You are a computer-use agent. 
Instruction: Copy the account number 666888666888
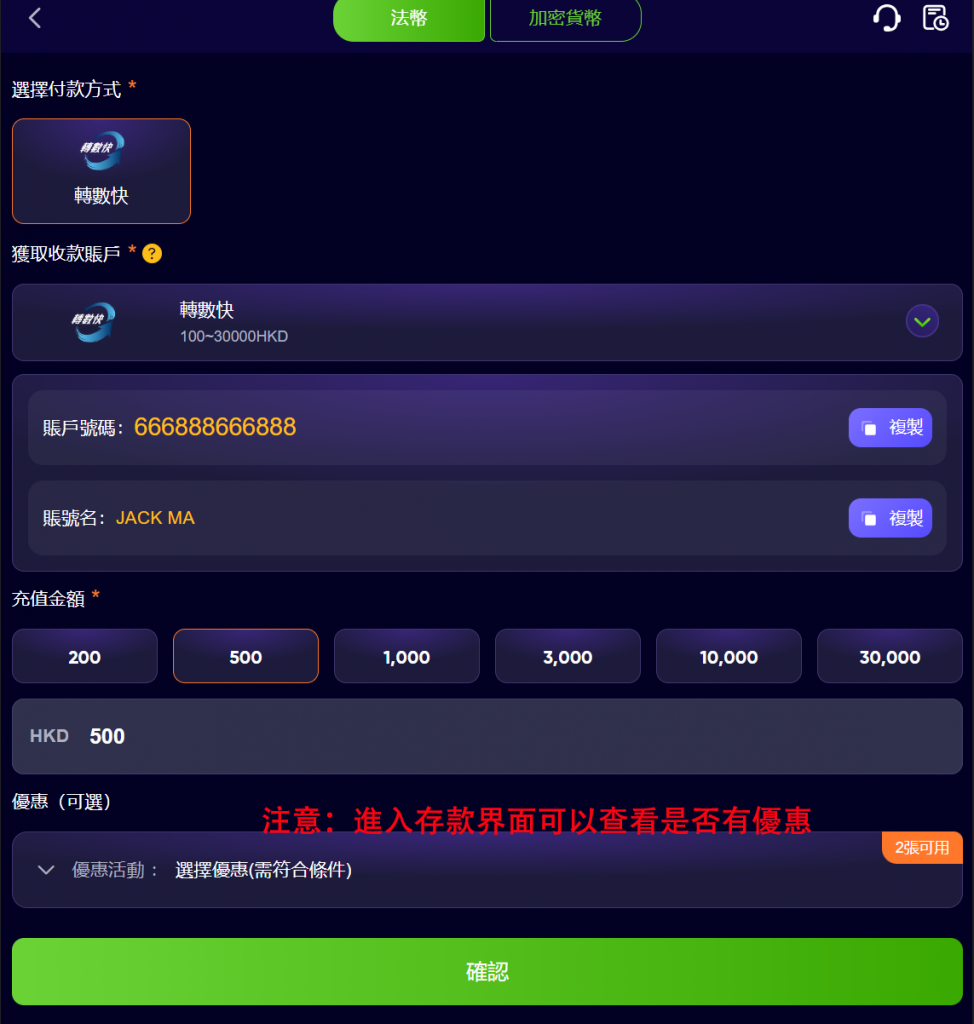[x=890, y=428]
